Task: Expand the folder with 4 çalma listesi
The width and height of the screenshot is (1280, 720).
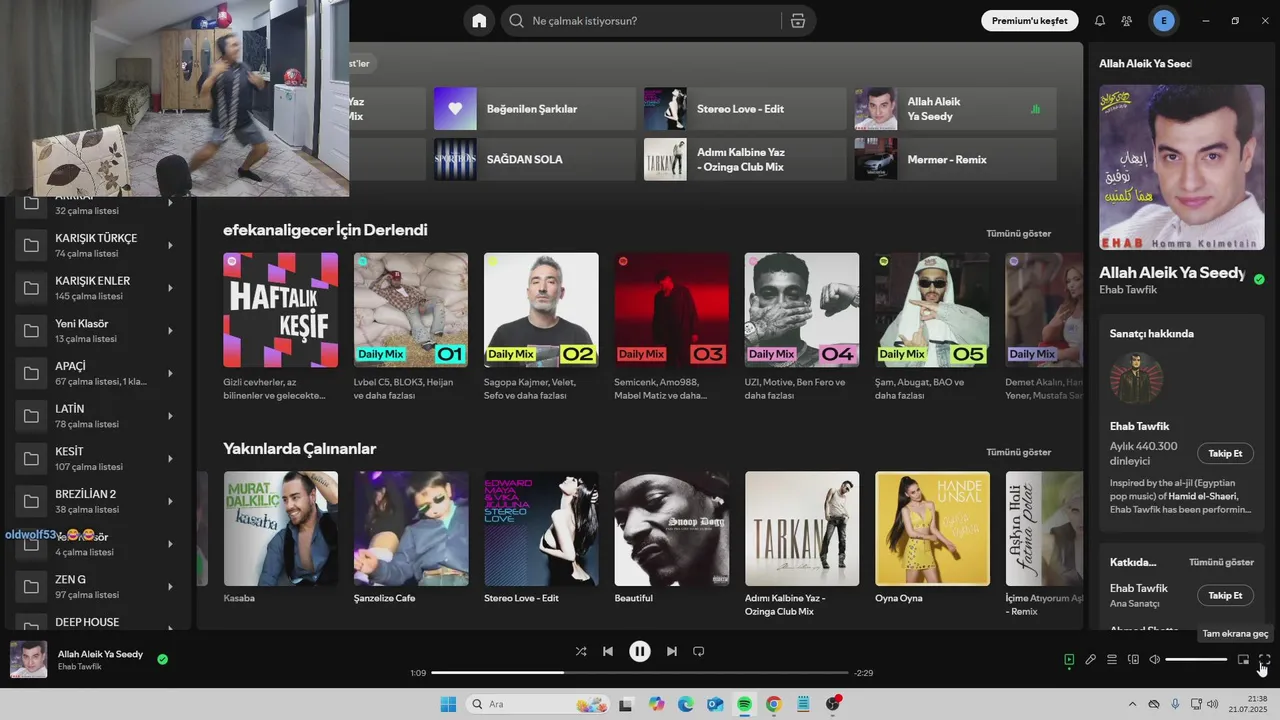Action: 170,544
